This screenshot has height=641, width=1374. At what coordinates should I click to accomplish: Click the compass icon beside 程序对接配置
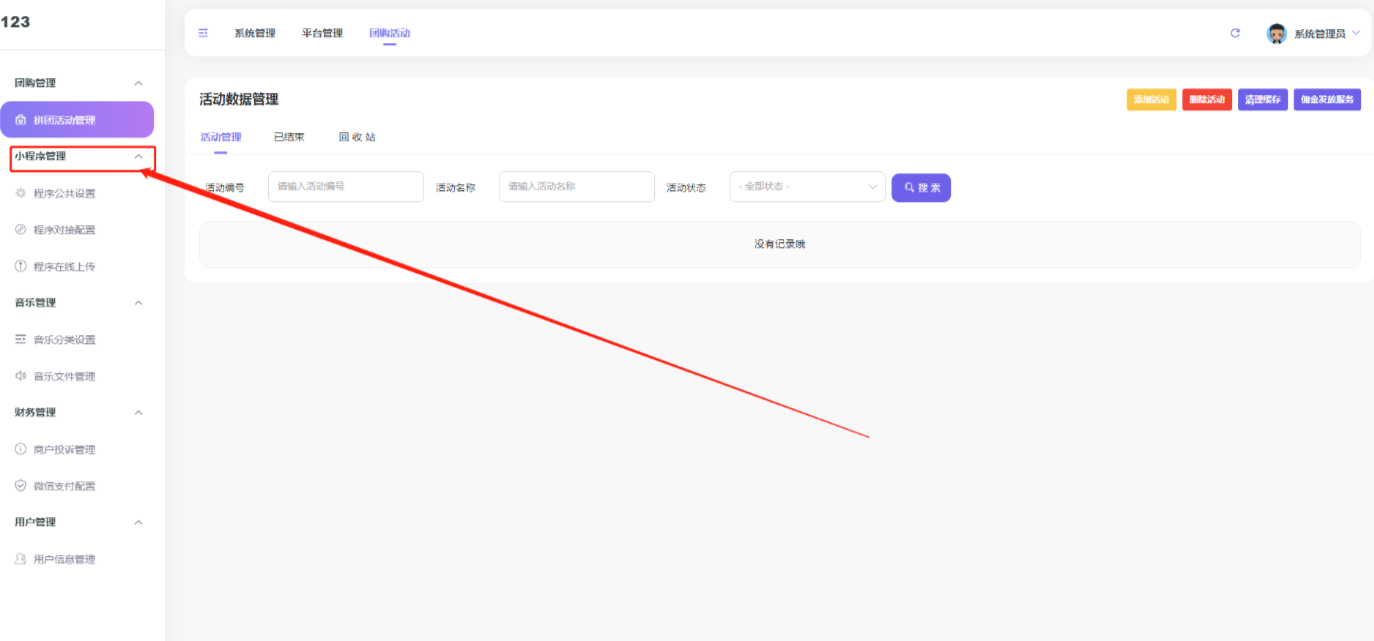coord(20,230)
